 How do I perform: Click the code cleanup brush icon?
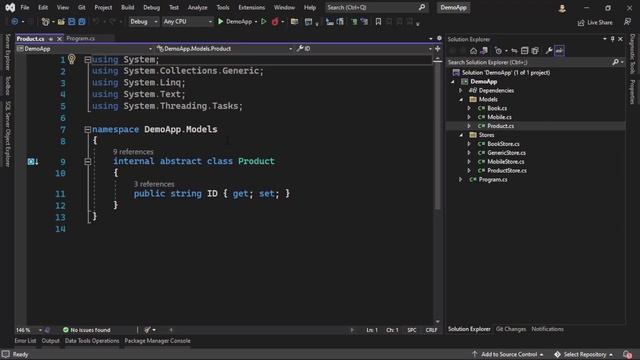147,330
